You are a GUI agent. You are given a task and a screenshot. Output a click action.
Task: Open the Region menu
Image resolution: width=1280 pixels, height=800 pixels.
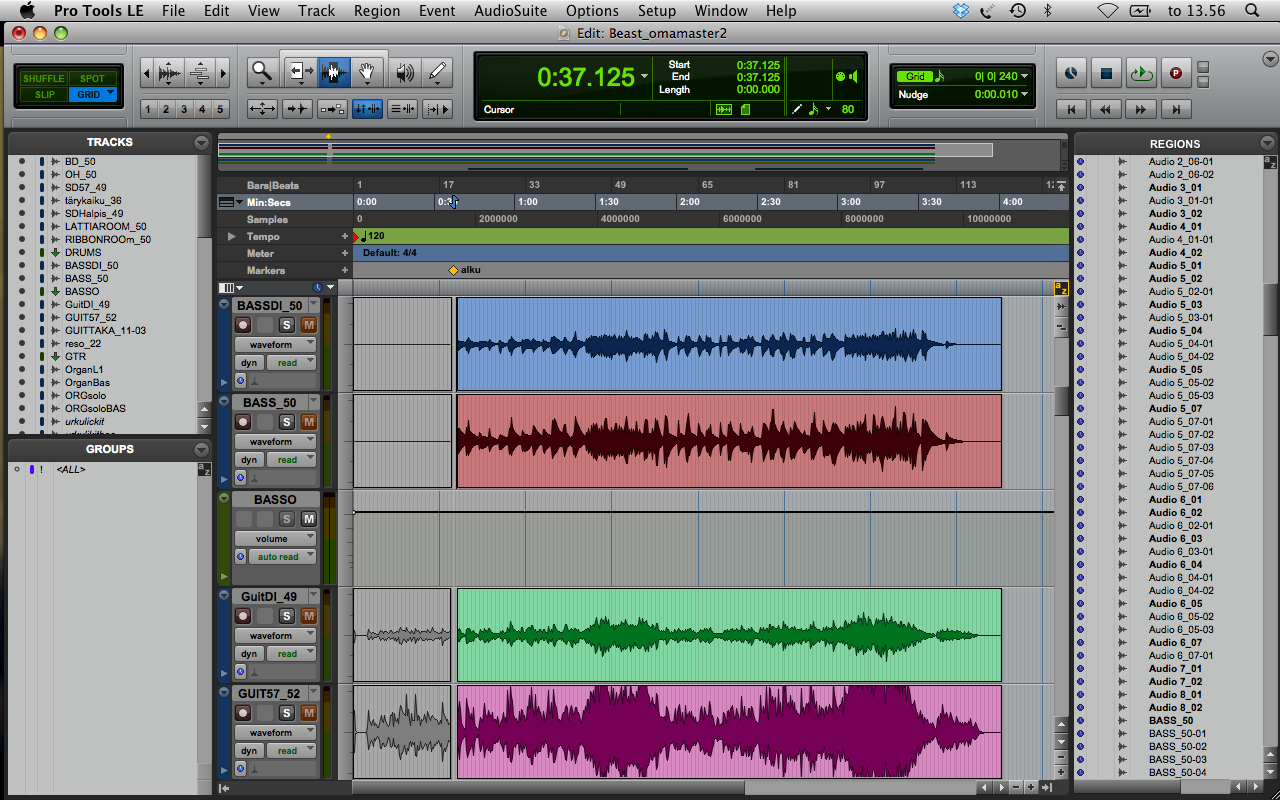pyautogui.click(x=377, y=11)
